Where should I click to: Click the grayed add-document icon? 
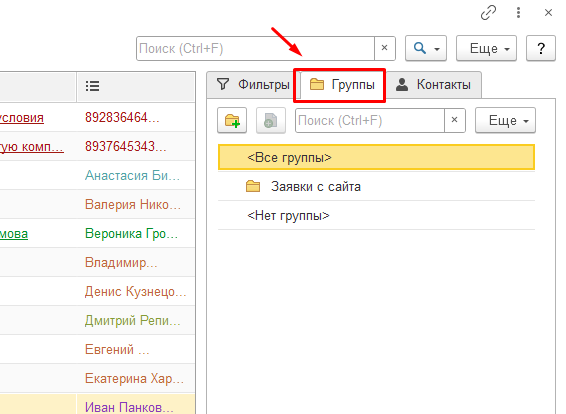click(x=271, y=120)
